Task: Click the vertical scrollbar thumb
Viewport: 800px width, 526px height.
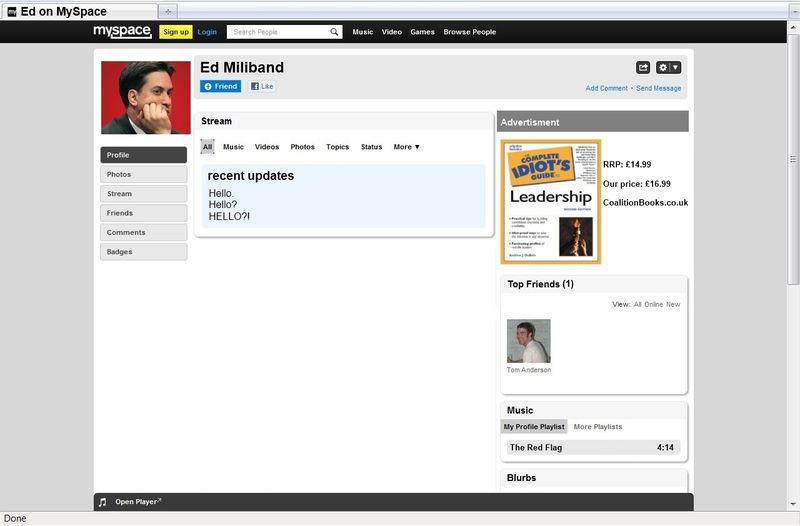Action: click(793, 159)
